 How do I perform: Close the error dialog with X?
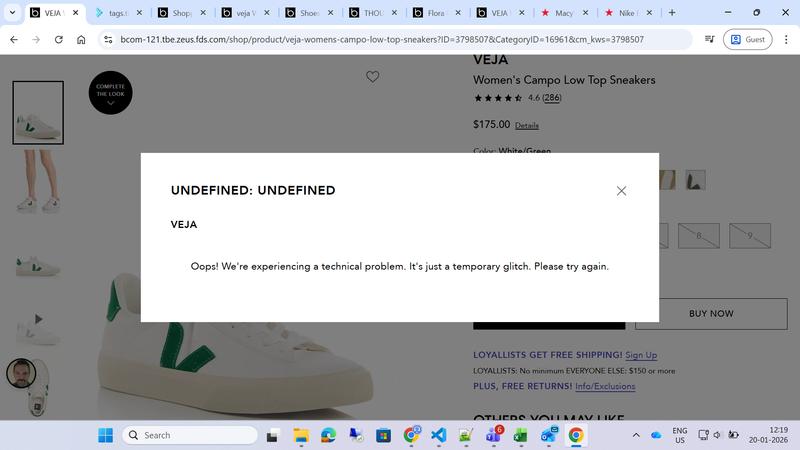(x=621, y=191)
